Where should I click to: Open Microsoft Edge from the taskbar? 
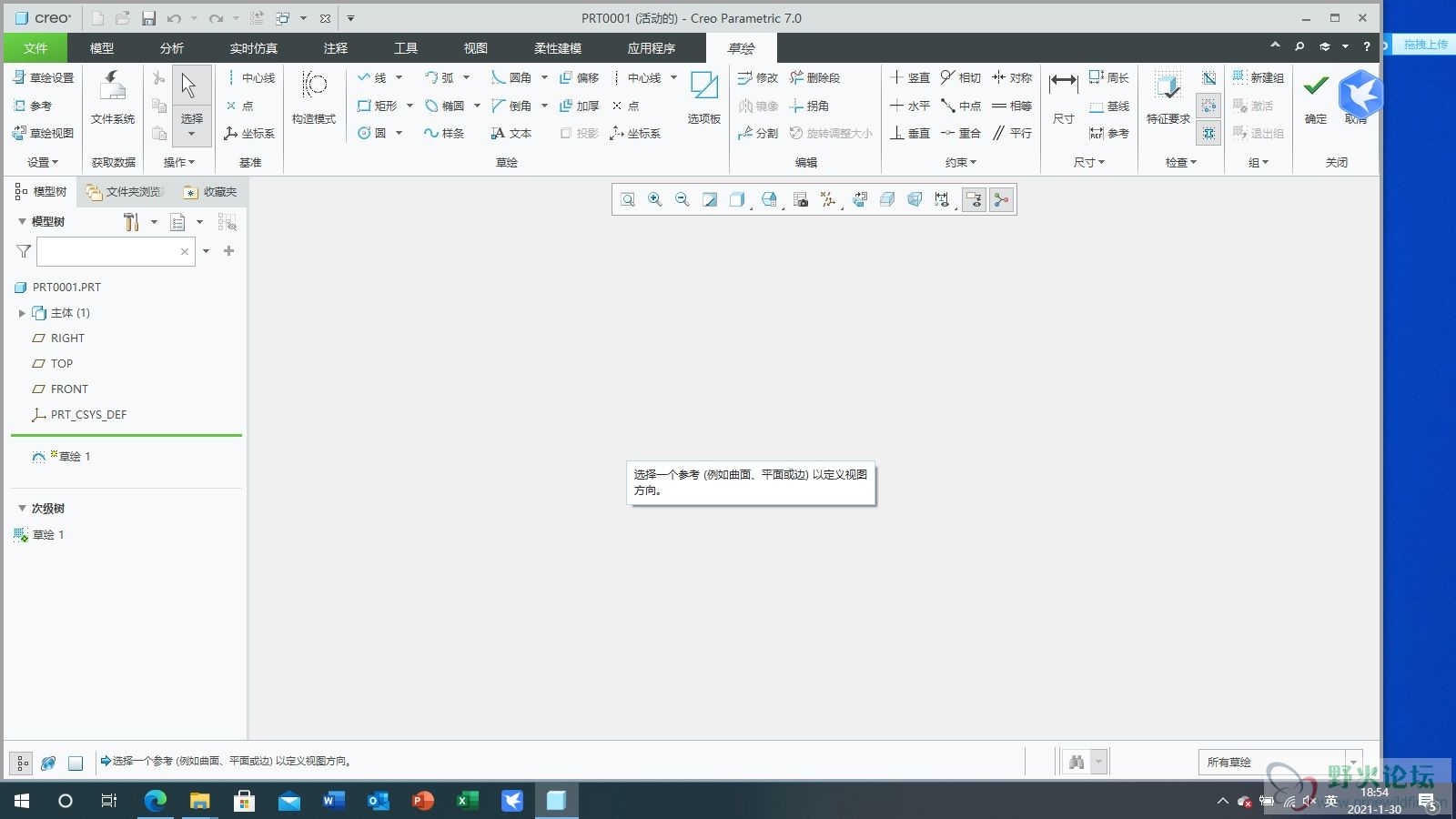pyautogui.click(x=156, y=801)
